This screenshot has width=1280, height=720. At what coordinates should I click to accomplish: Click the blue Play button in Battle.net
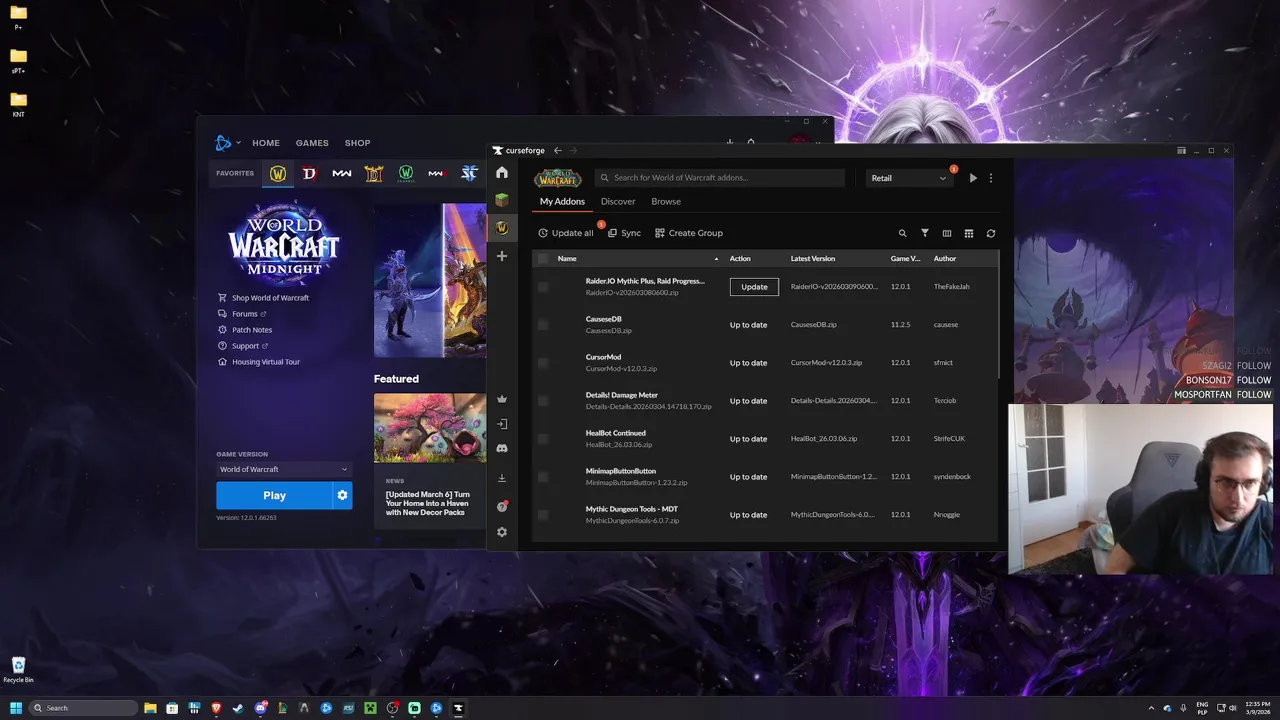274,495
